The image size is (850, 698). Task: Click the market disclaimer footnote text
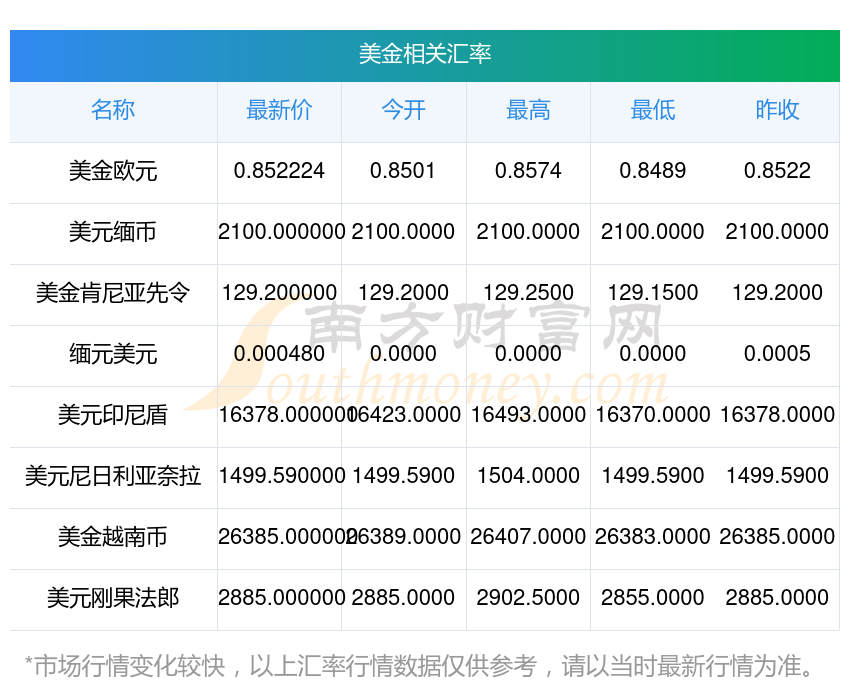[x=419, y=666]
